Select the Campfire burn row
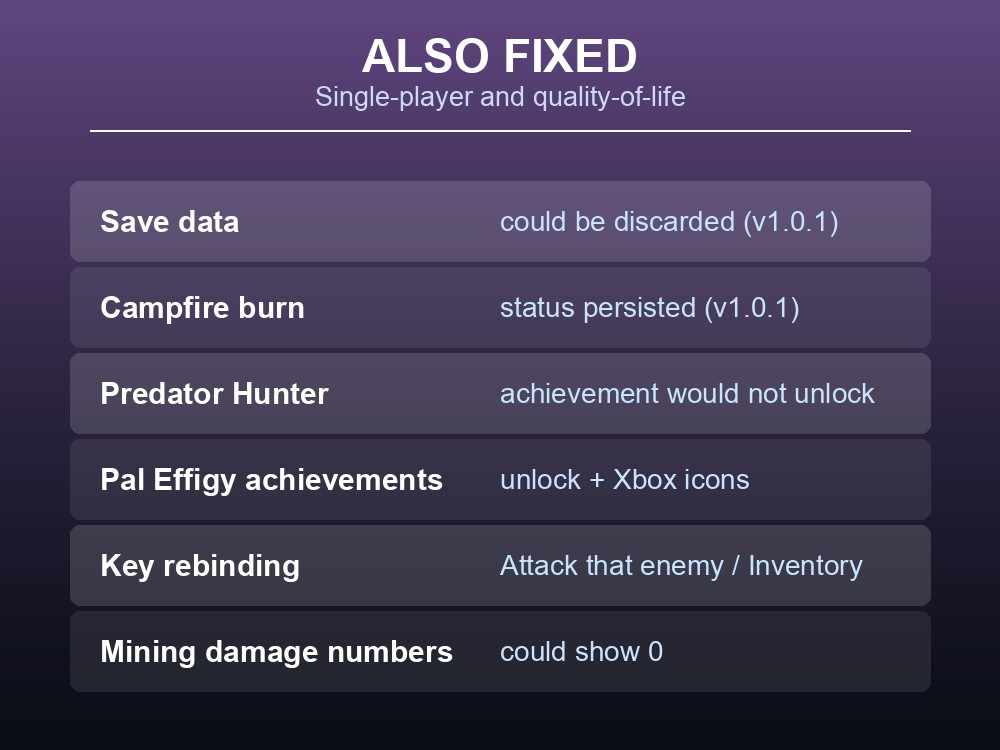 click(500, 307)
